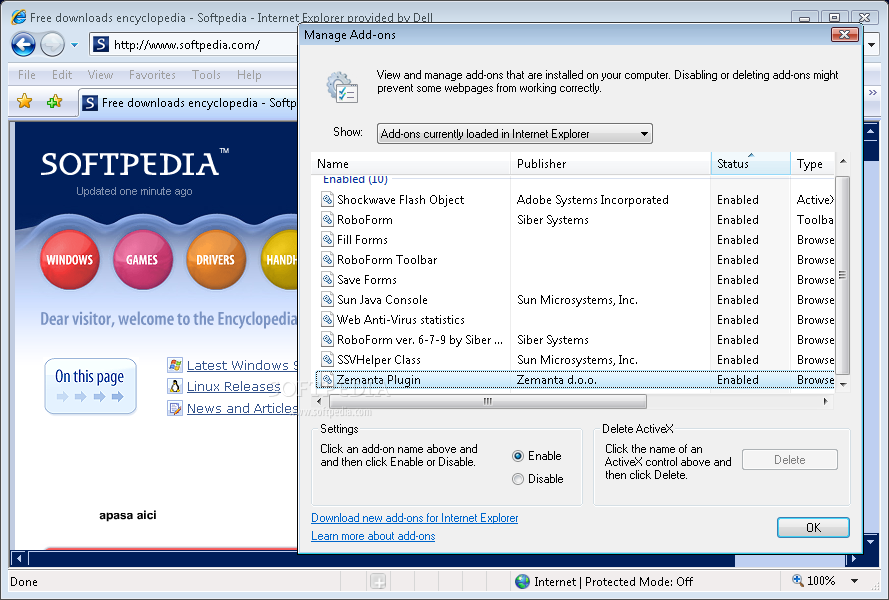
Task: Switch to the Free downloads encyclopedia tab
Action: (188, 103)
